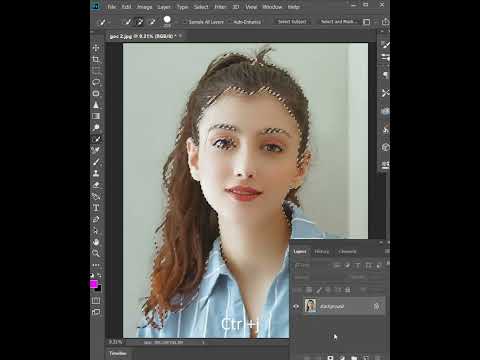Click the magenta foreground color swatch
Image resolution: width=480 pixels, height=360 pixels.
[94, 284]
